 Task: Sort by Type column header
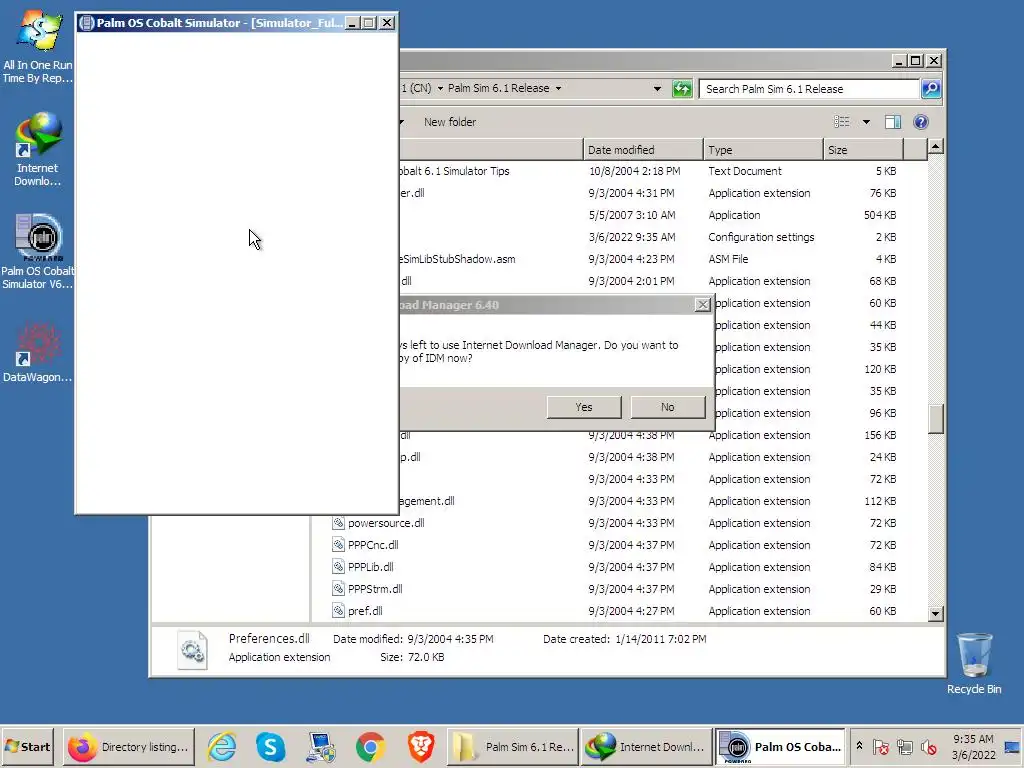[763, 150]
